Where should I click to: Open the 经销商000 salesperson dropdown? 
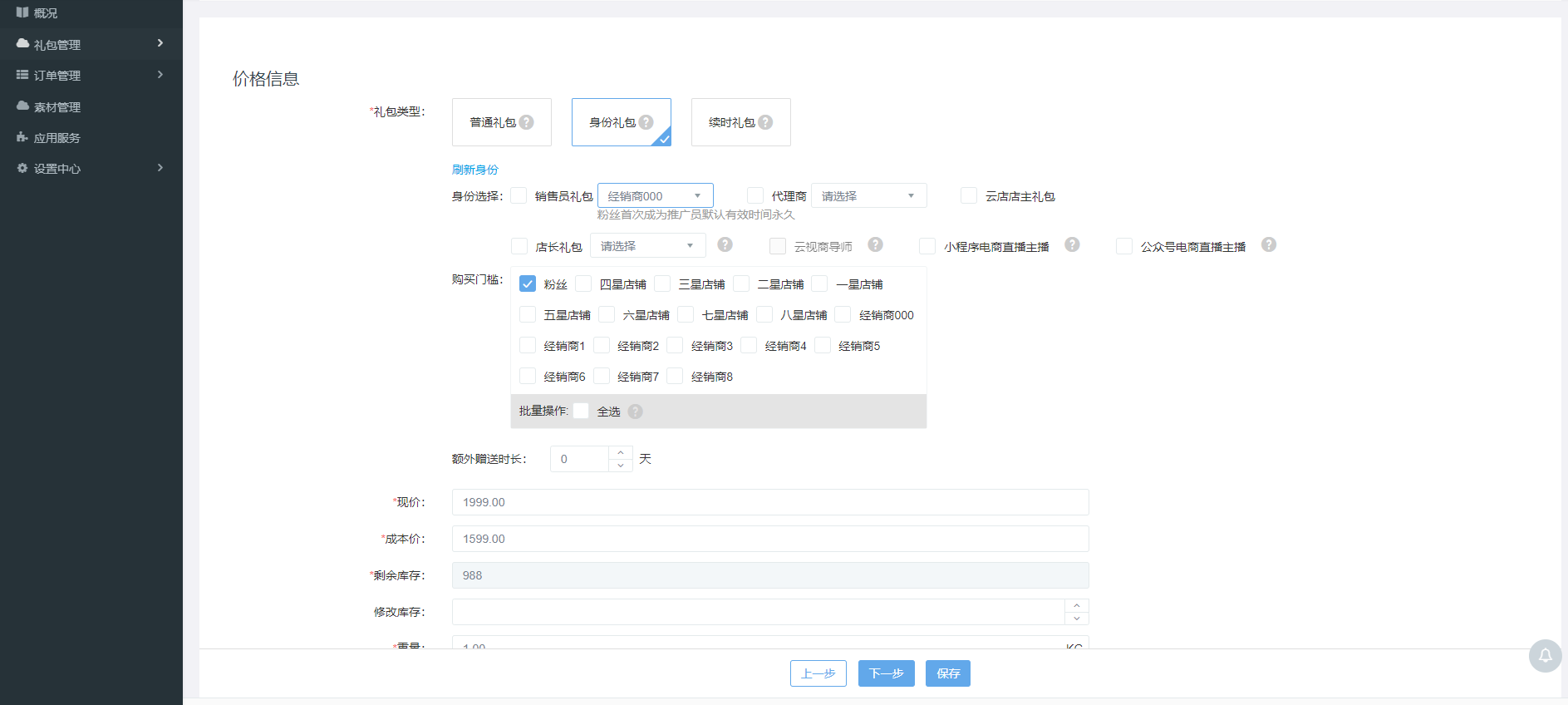click(655, 195)
